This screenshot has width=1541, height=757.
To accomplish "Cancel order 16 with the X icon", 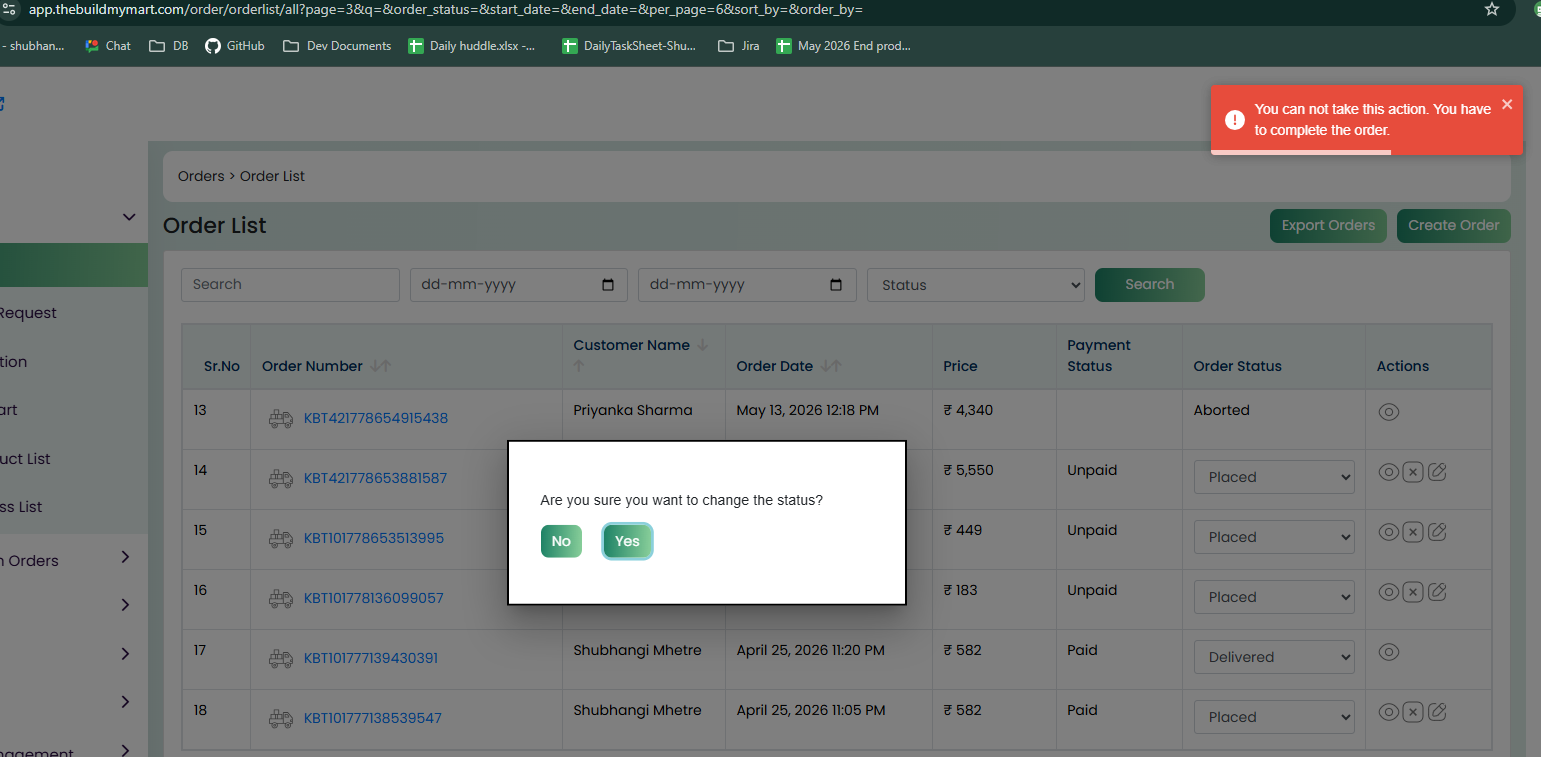I will [x=1412, y=592].
